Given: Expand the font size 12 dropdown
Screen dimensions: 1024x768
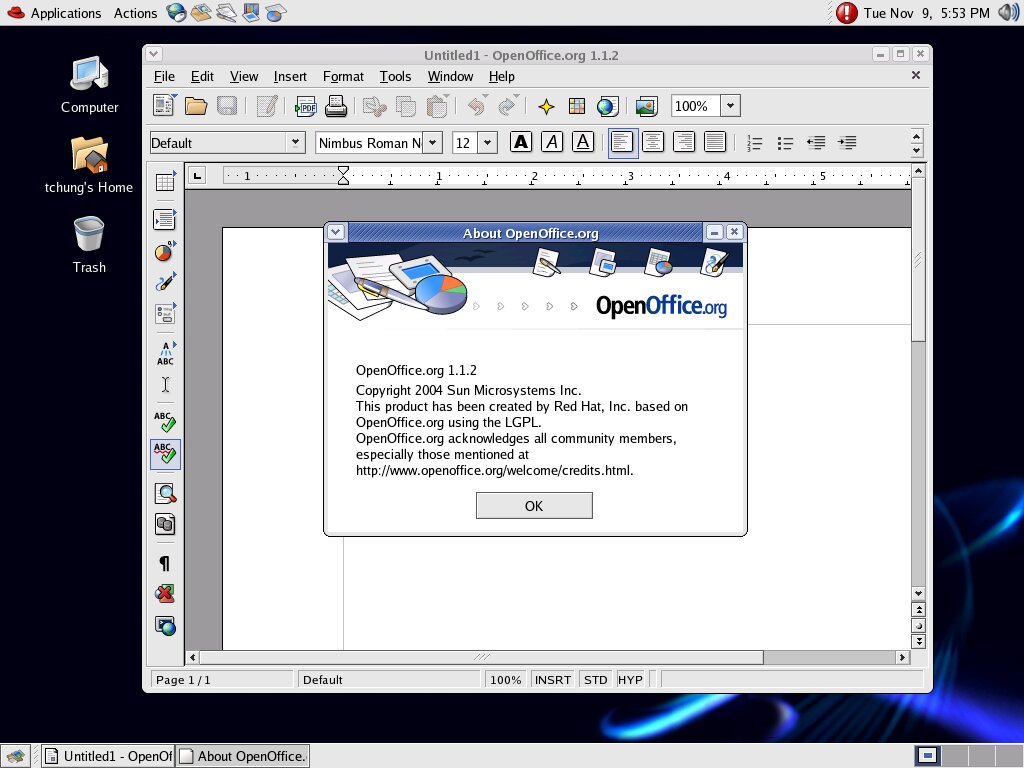Looking at the screenshot, I should (487, 142).
